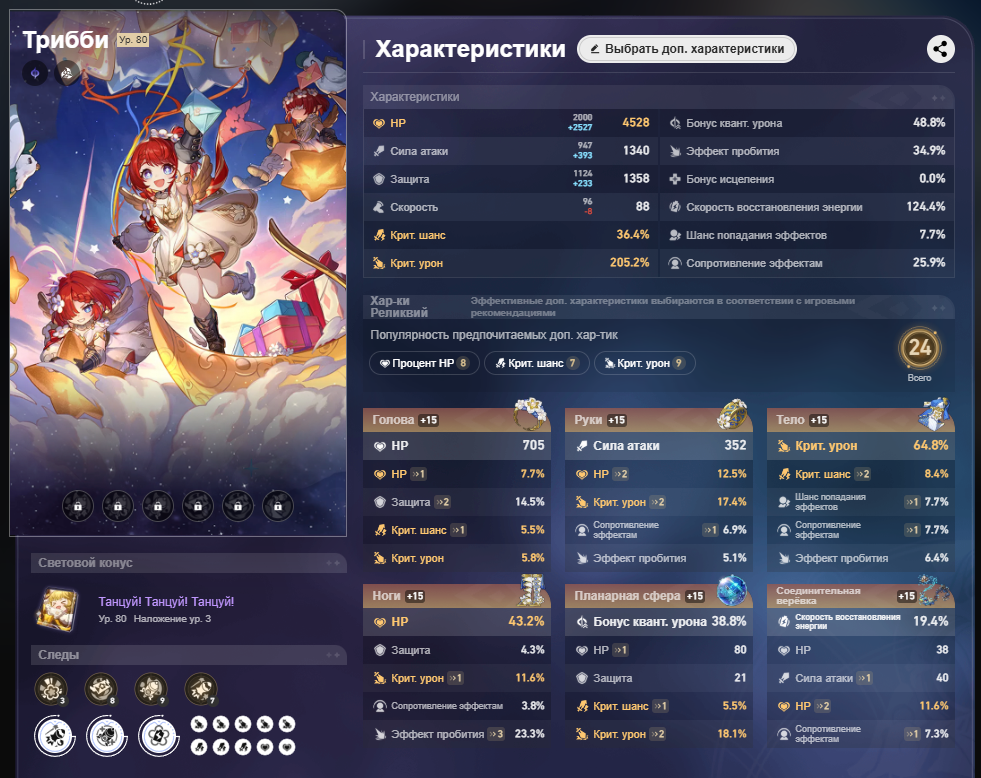Expand the Характеристики section header
This screenshot has height=778, width=981.
(659, 97)
